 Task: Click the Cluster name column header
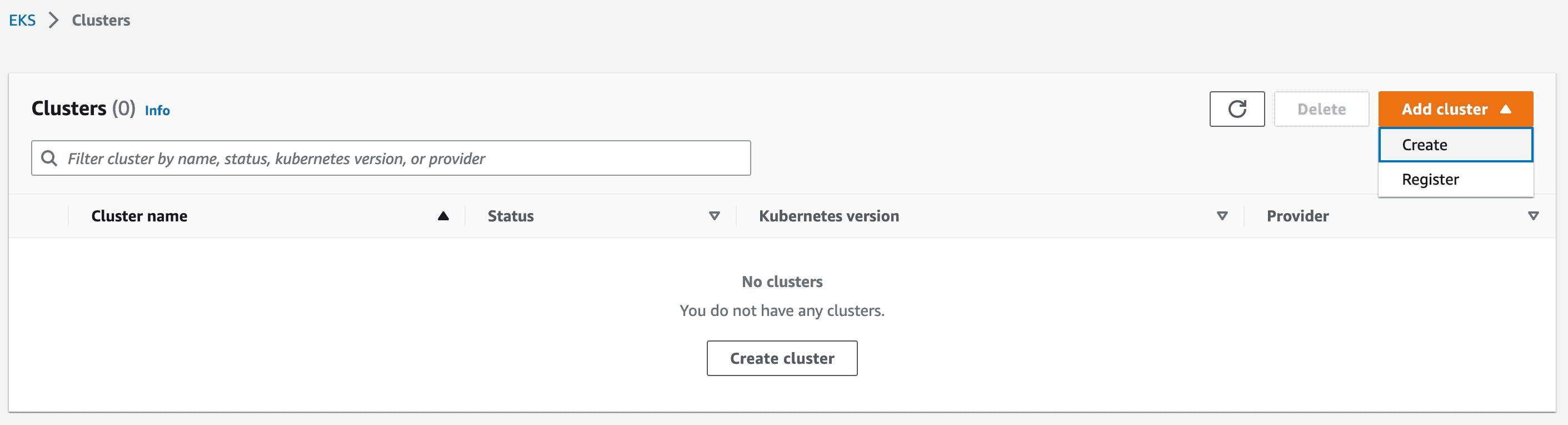pos(139,216)
